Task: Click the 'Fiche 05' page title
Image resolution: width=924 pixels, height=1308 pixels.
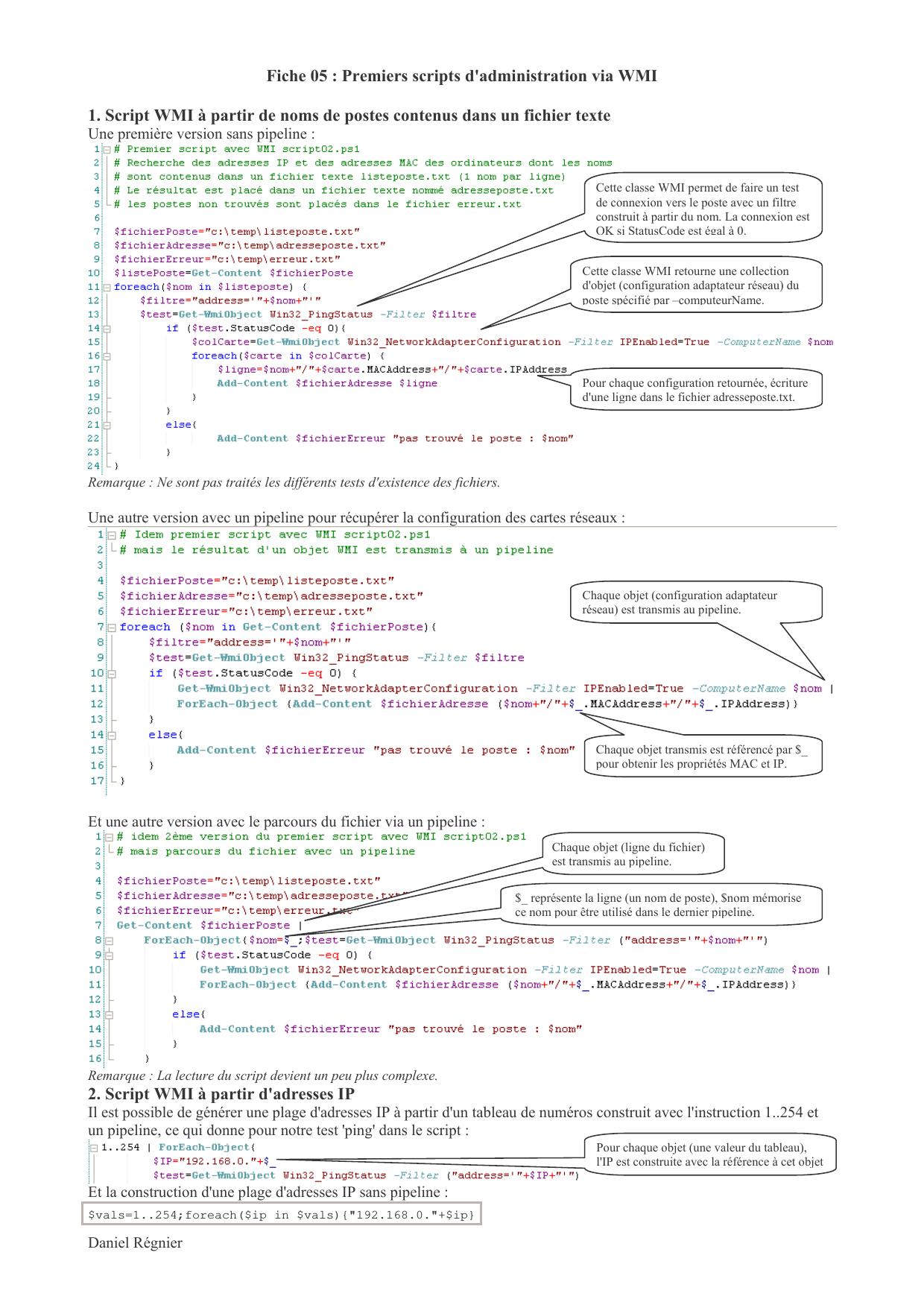Action: tap(461, 76)
